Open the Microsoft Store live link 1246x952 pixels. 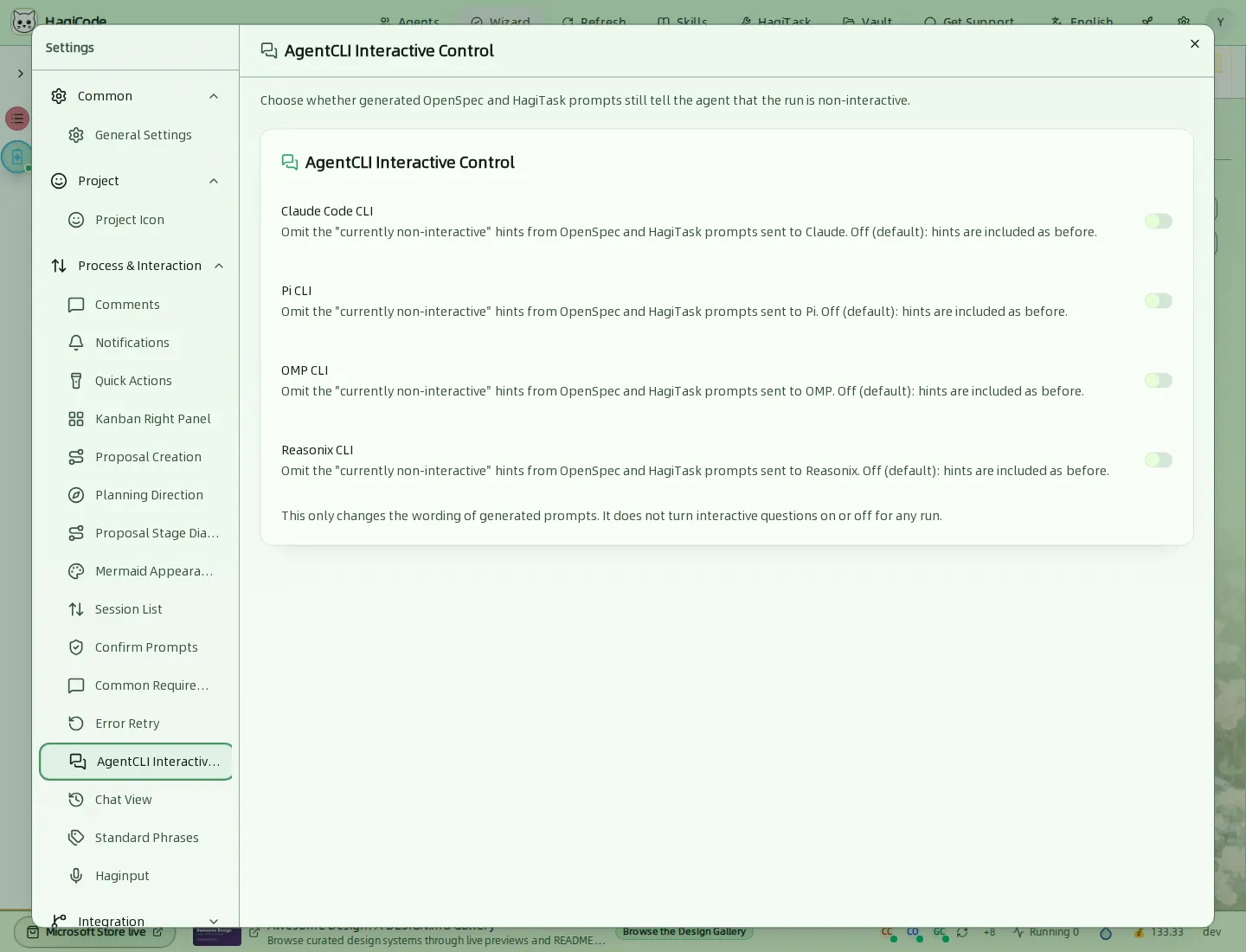point(95,932)
